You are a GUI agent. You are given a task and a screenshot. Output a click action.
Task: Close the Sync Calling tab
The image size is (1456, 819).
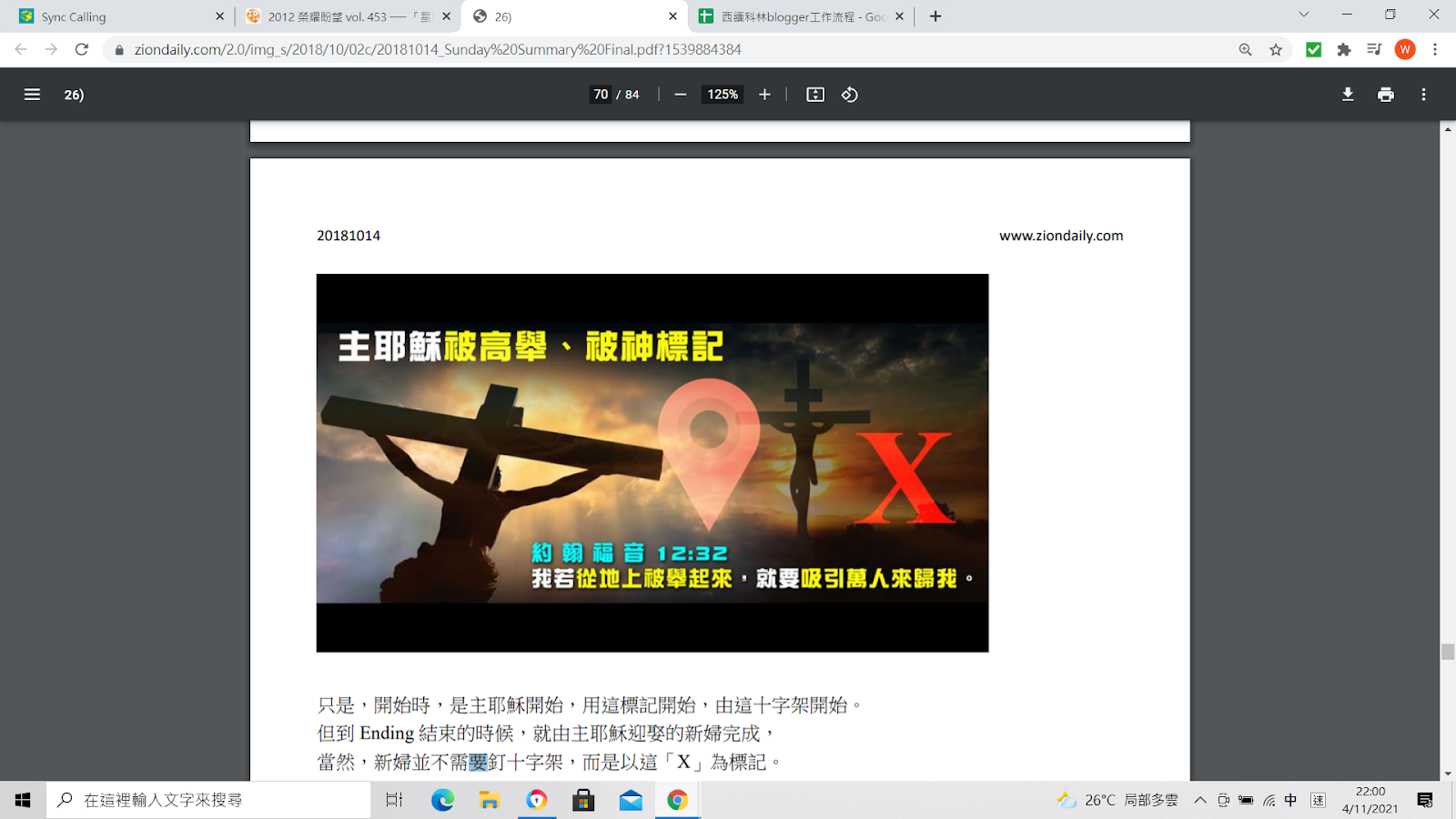coord(219,16)
